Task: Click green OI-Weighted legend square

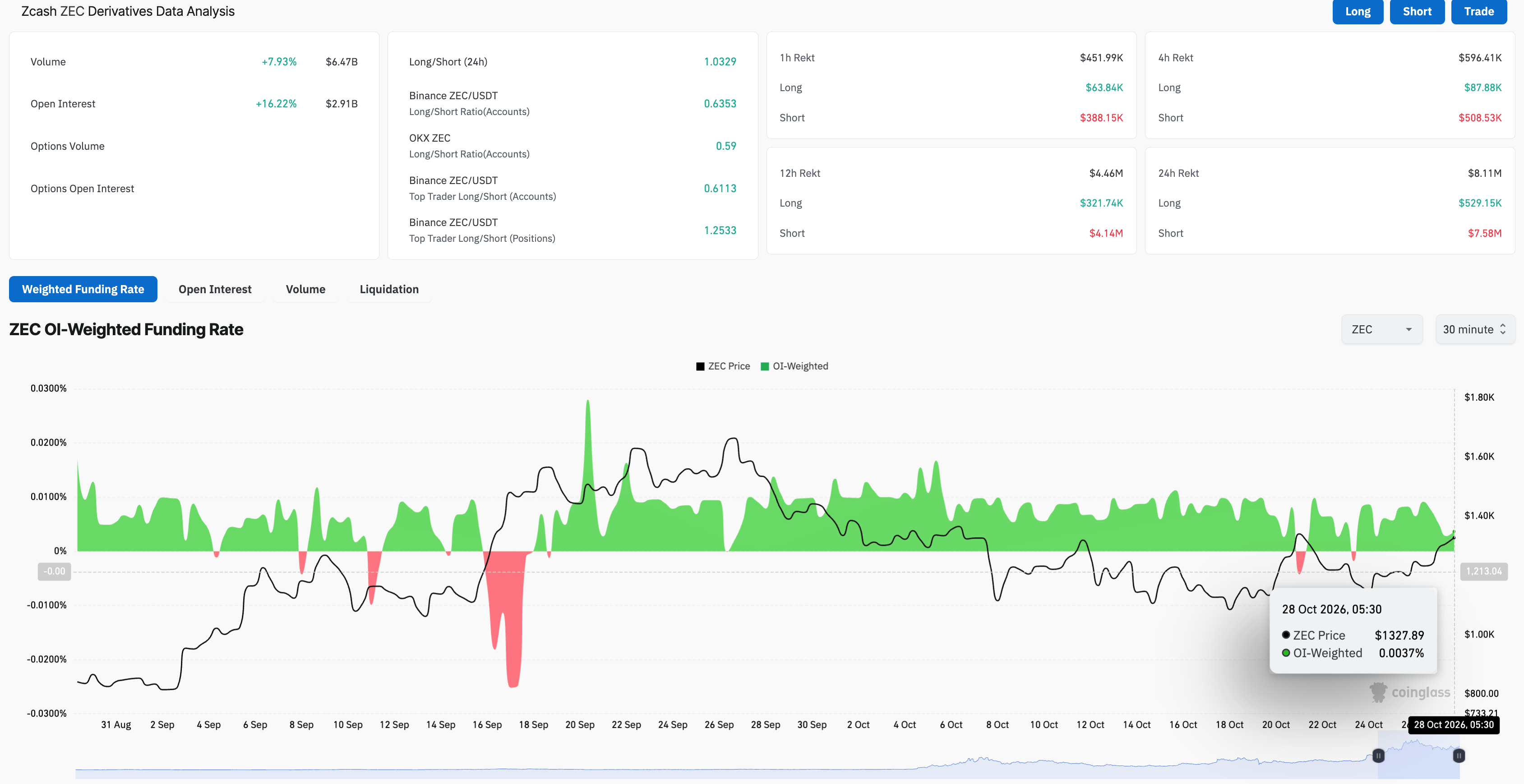Action: [x=765, y=366]
